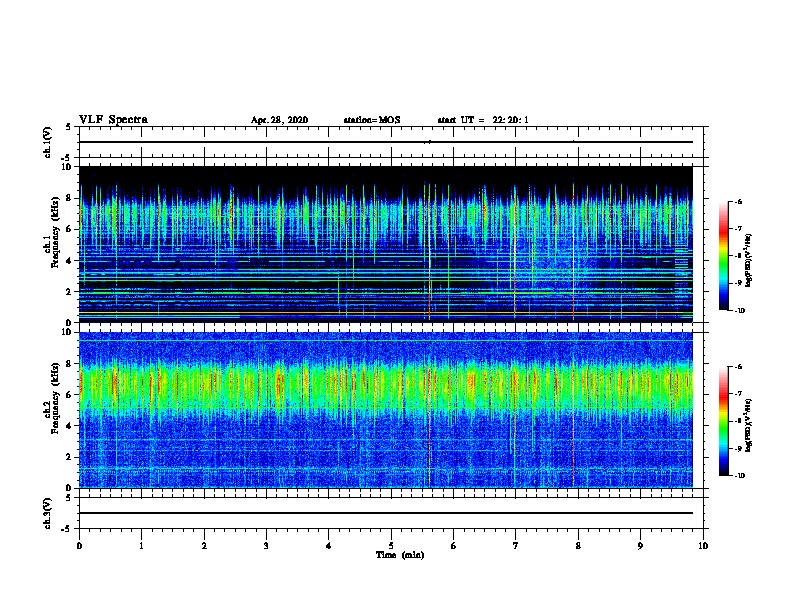
Task: Click the "1" time axis tick label
Action: pyautogui.click(x=141, y=546)
